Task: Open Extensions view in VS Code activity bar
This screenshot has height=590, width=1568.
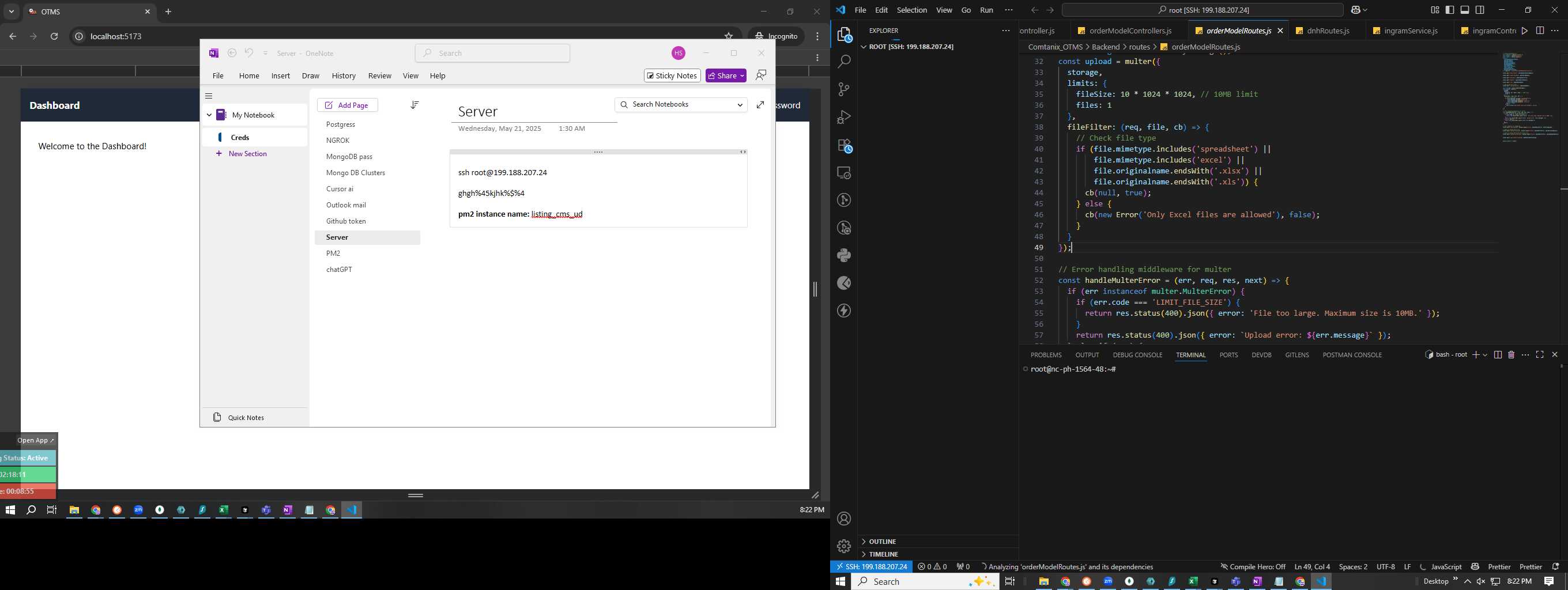Action: tap(845, 145)
